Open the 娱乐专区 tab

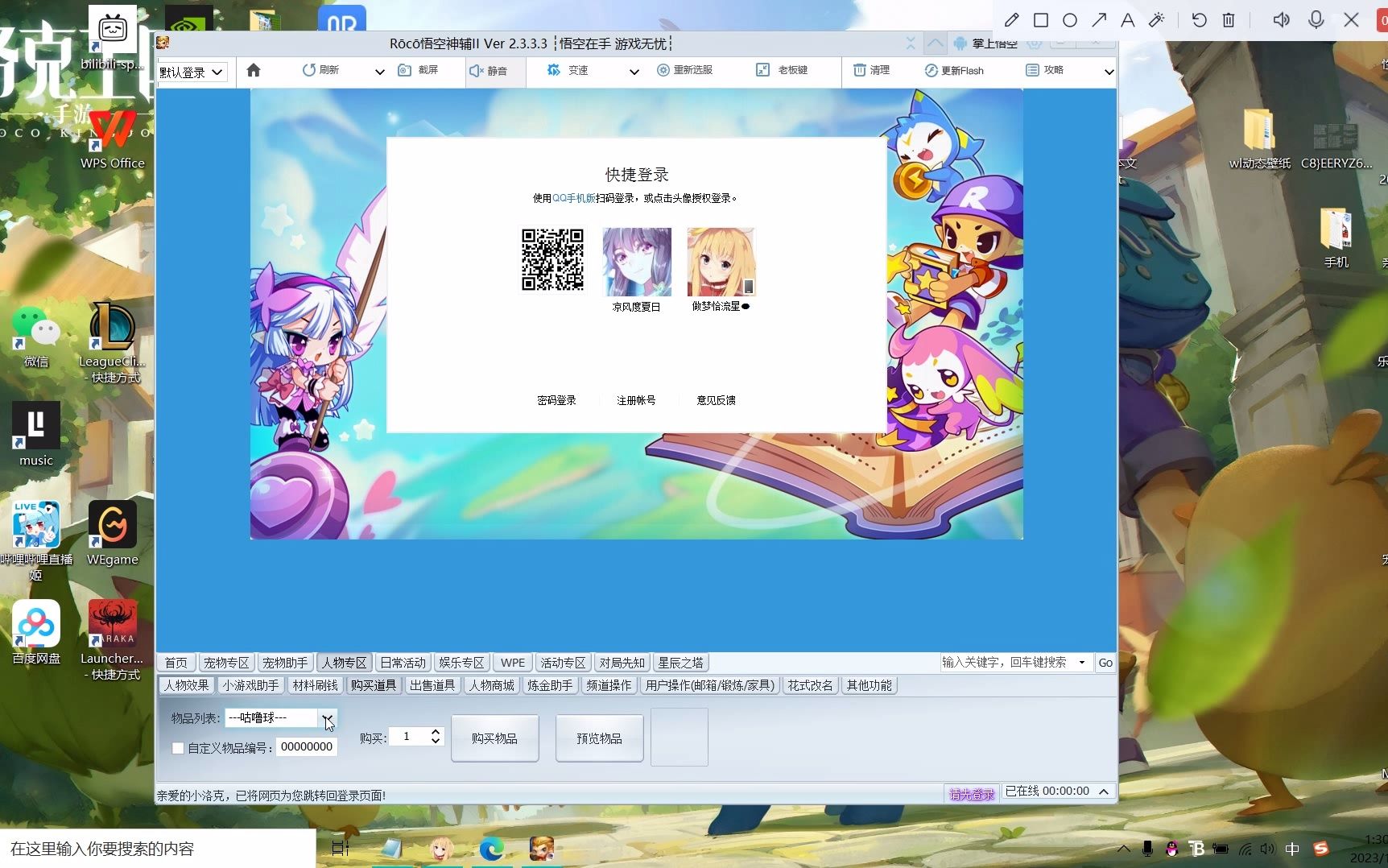(461, 663)
